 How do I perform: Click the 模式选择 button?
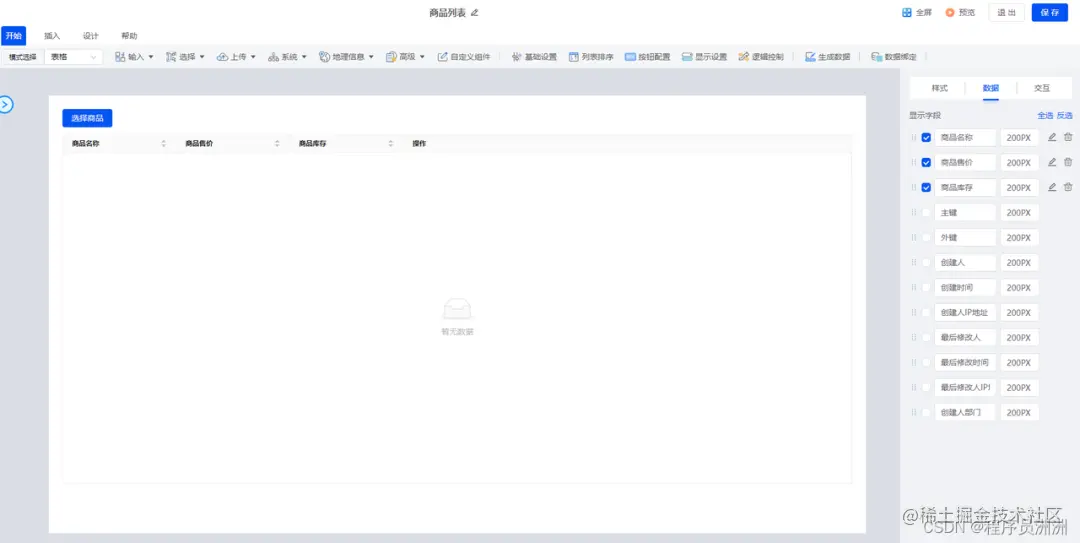(23, 57)
